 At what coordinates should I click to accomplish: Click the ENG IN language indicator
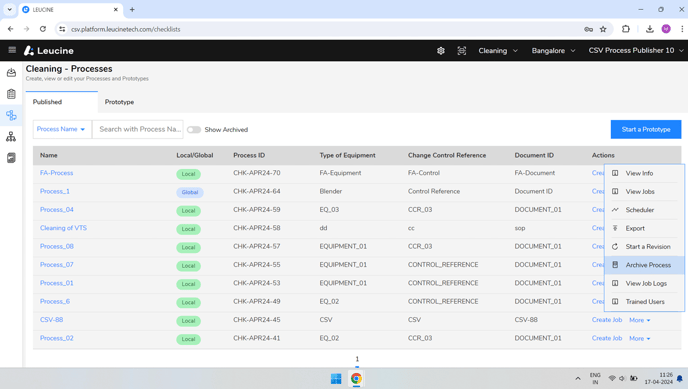tap(595, 378)
